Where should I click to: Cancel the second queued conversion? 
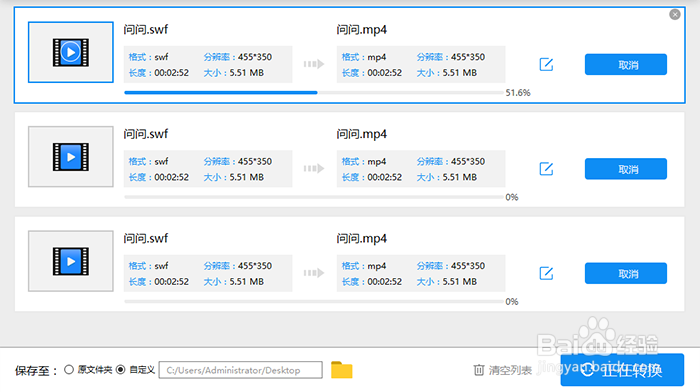tap(626, 169)
